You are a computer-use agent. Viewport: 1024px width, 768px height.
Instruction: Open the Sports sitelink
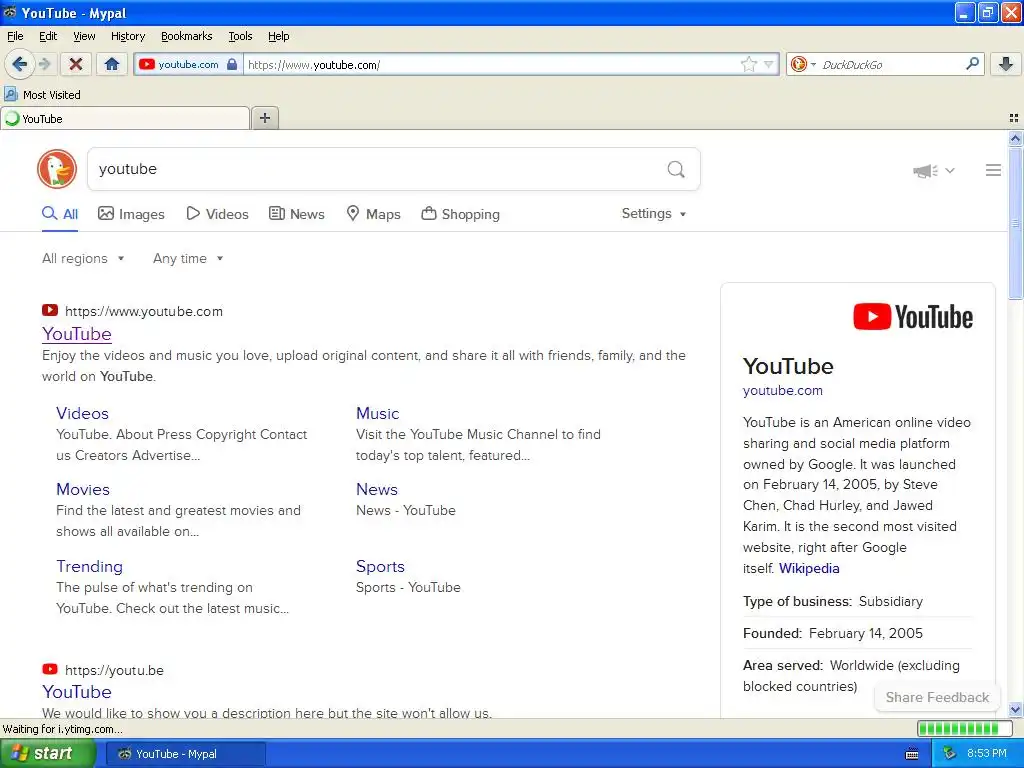380,566
